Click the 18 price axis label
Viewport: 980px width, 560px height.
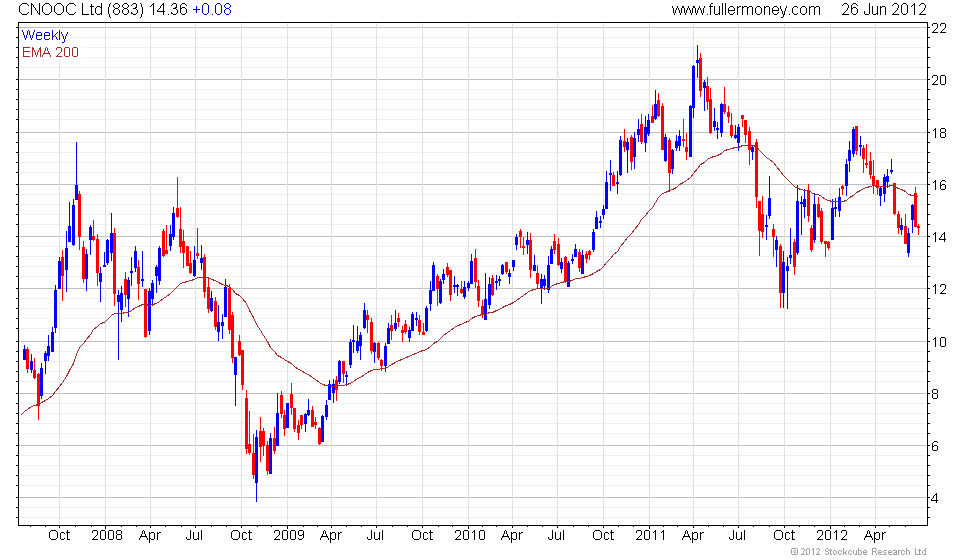[939, 133]
